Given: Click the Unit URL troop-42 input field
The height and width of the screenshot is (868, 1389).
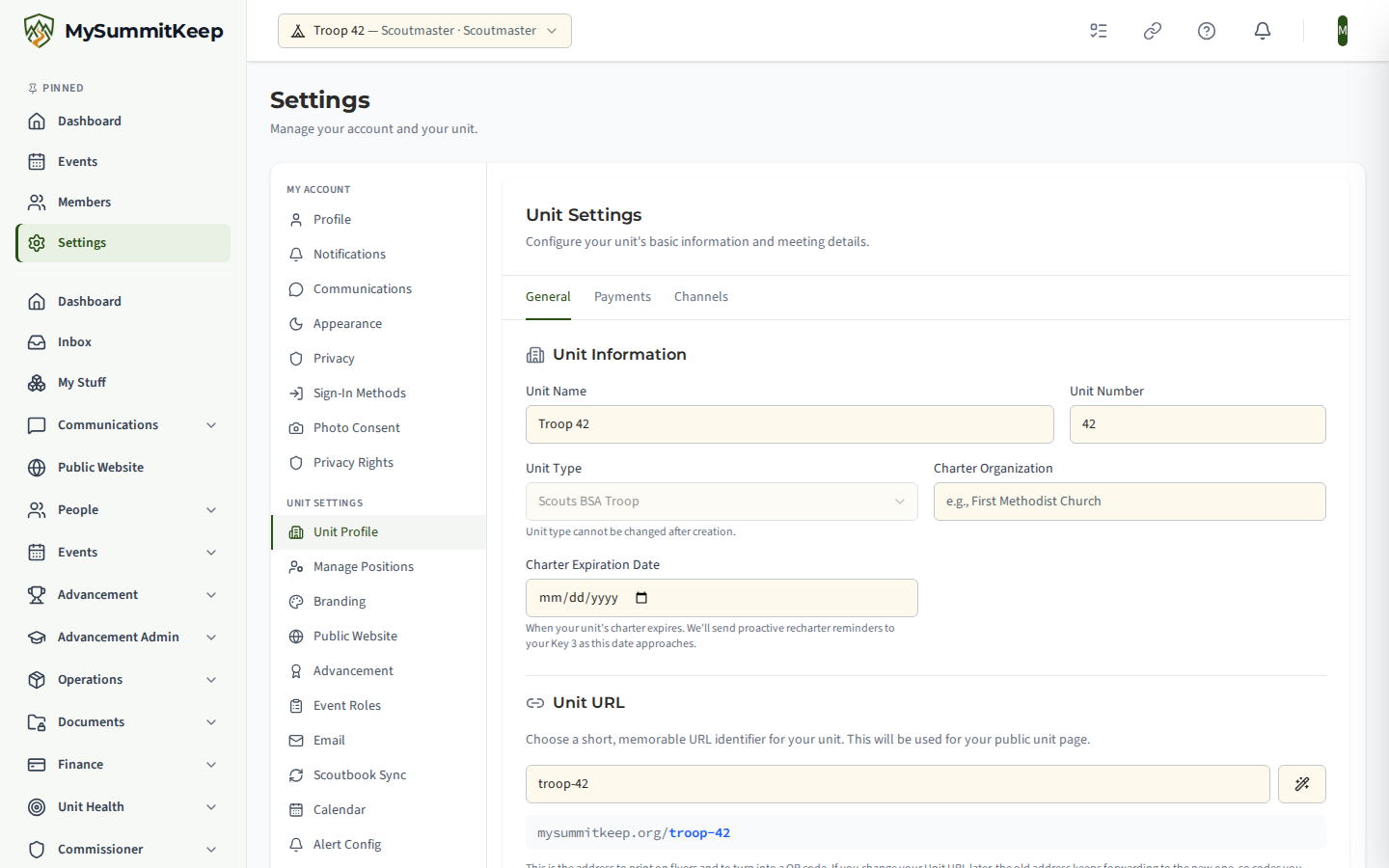Looking at the screenshot, I should tap(898, 784).
